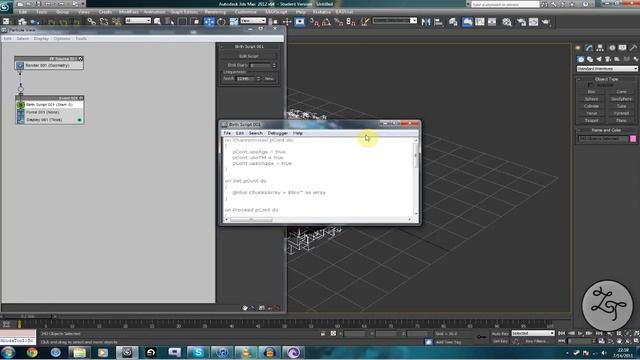Select Birth Script 001 operator in Event
640x360 pixels.
click(x=50, y=105)
